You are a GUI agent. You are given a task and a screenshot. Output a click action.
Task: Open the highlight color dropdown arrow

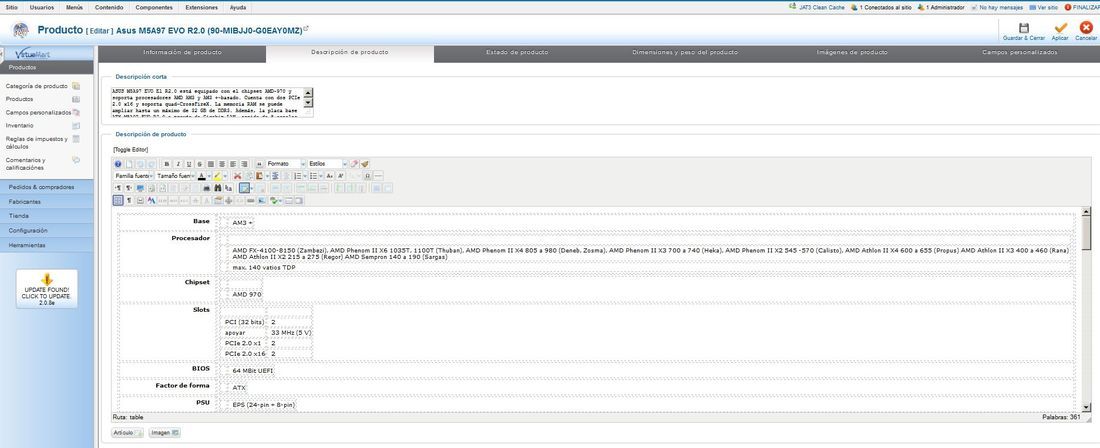(225, 175)
